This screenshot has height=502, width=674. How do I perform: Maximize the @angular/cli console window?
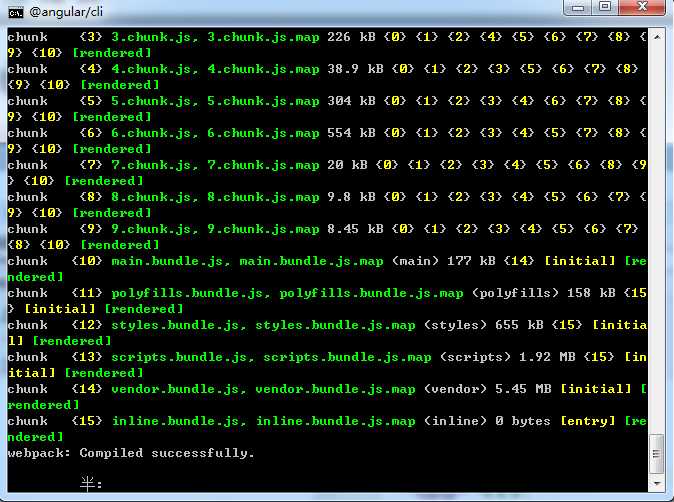(605, 7)
